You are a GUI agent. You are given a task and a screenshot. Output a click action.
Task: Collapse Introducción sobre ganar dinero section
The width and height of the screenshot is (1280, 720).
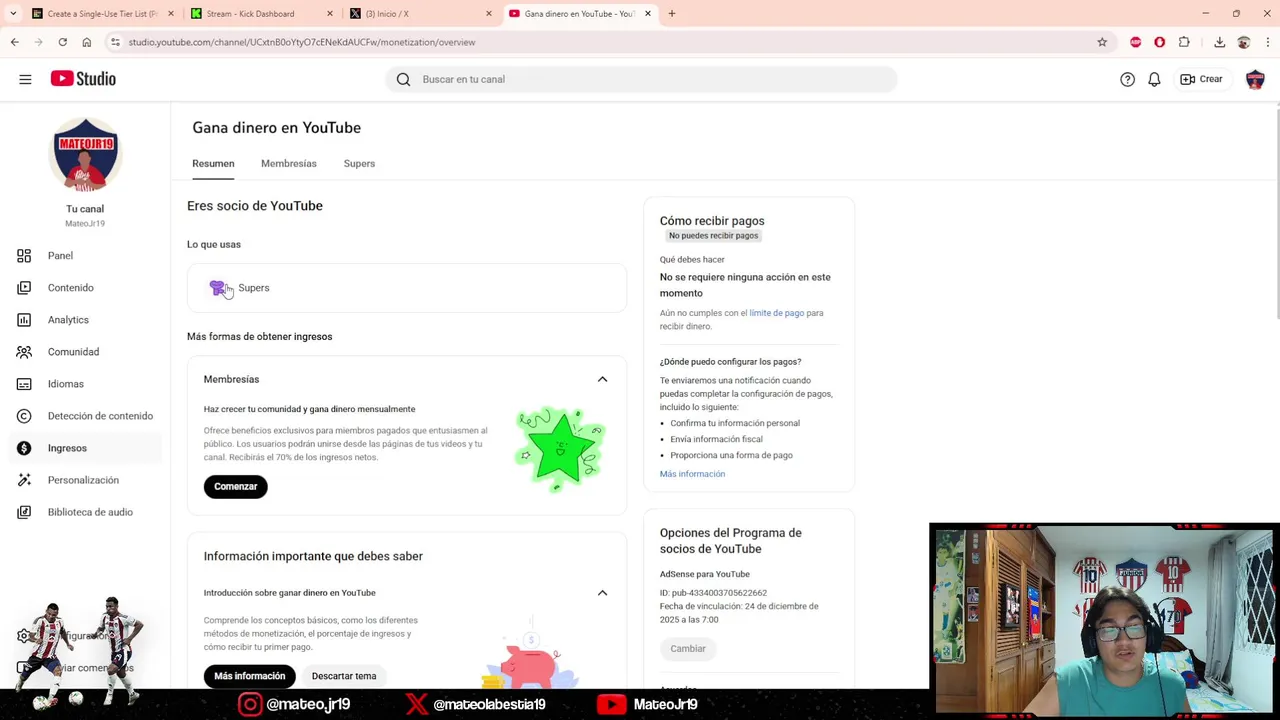coord(602,593)
